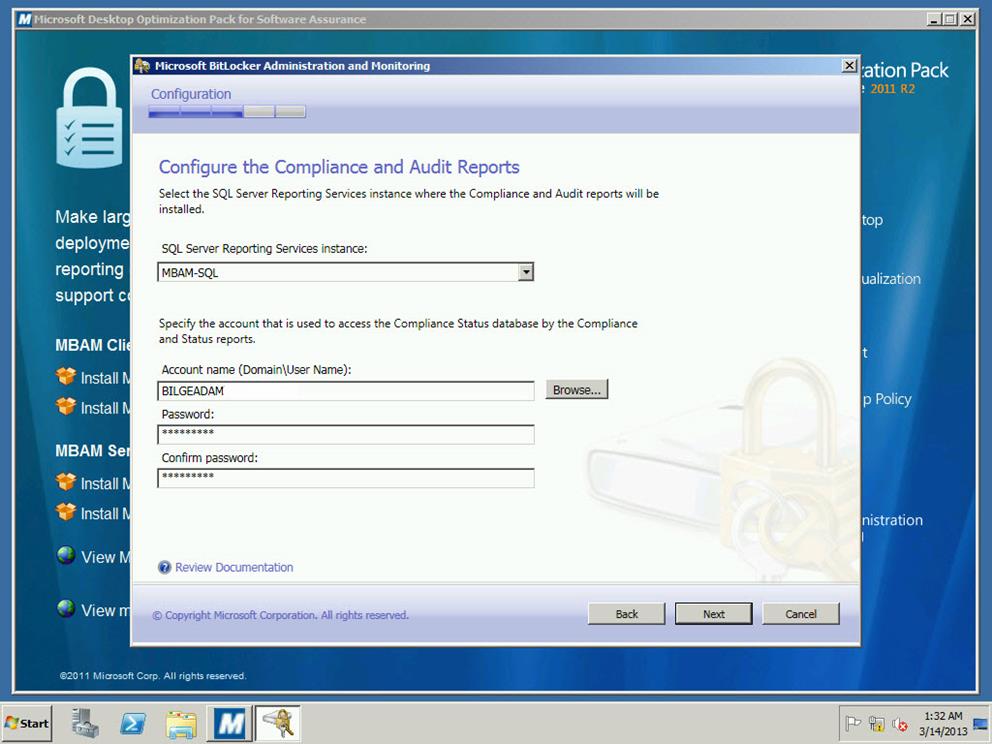992x744 pixels.
Task: Click the 'Copyright Microsoft Corporation' footer text
Action: coord(281,615)
